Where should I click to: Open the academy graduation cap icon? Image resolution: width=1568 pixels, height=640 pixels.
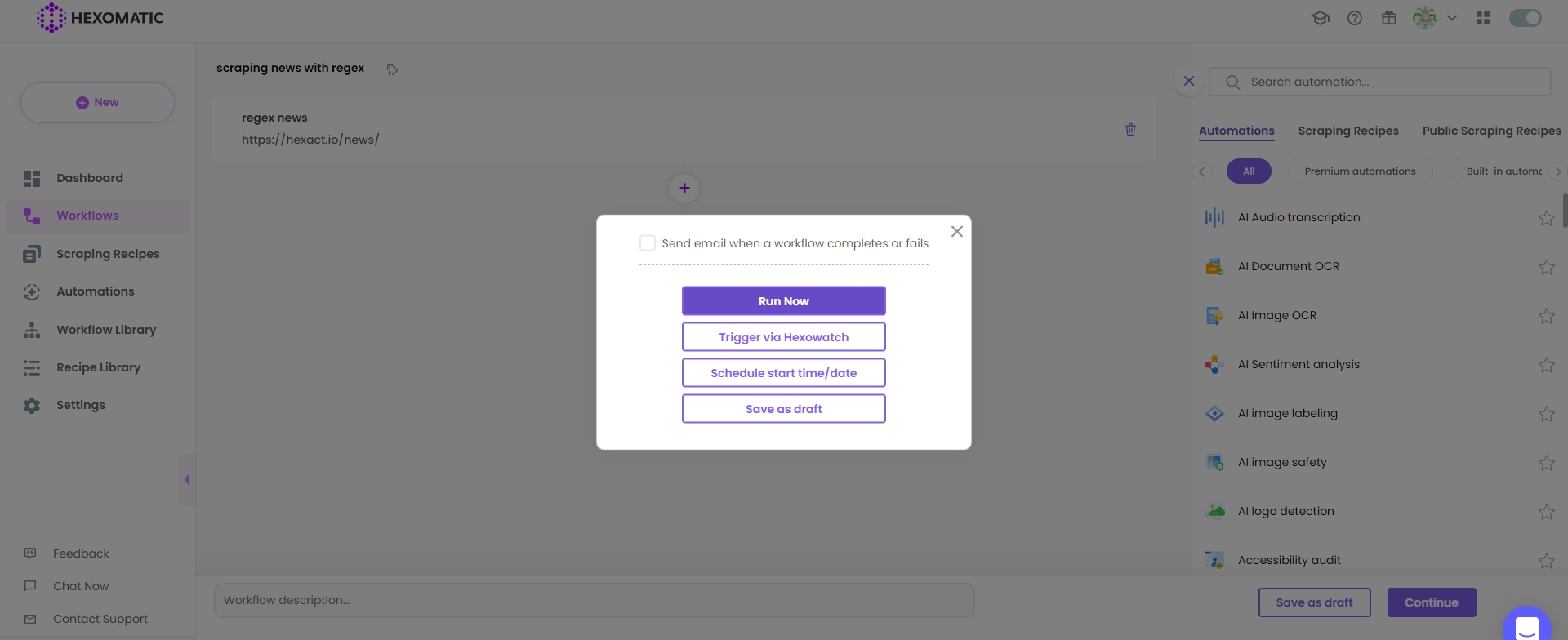pyautogui.click(x=1321, y=18)
